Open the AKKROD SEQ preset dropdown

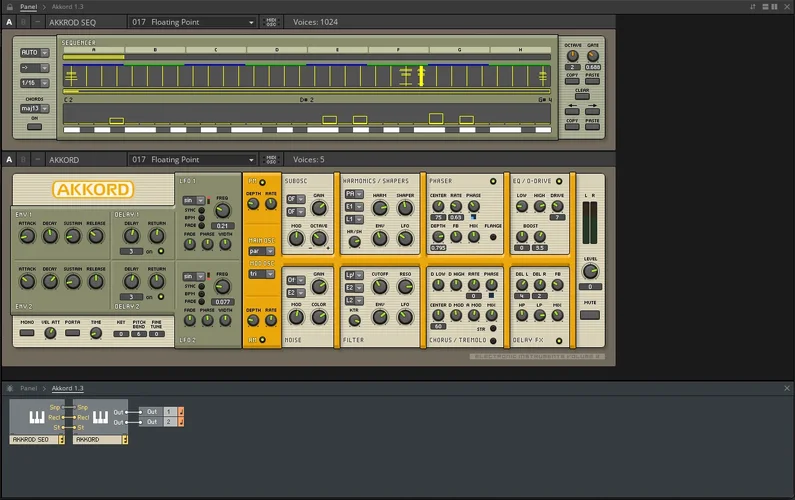pos(192,21)
